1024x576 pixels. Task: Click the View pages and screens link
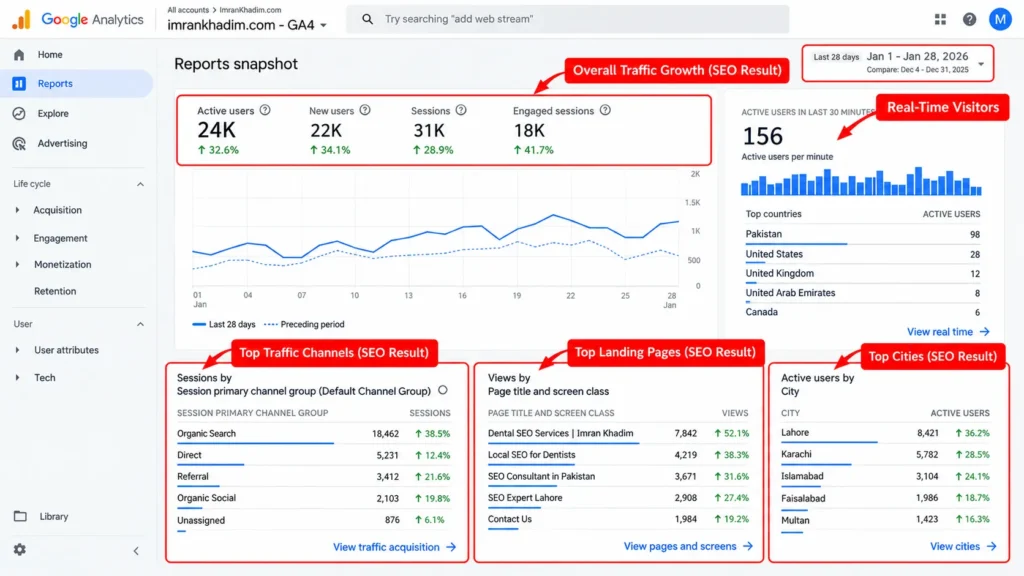[x=680, y=546]
